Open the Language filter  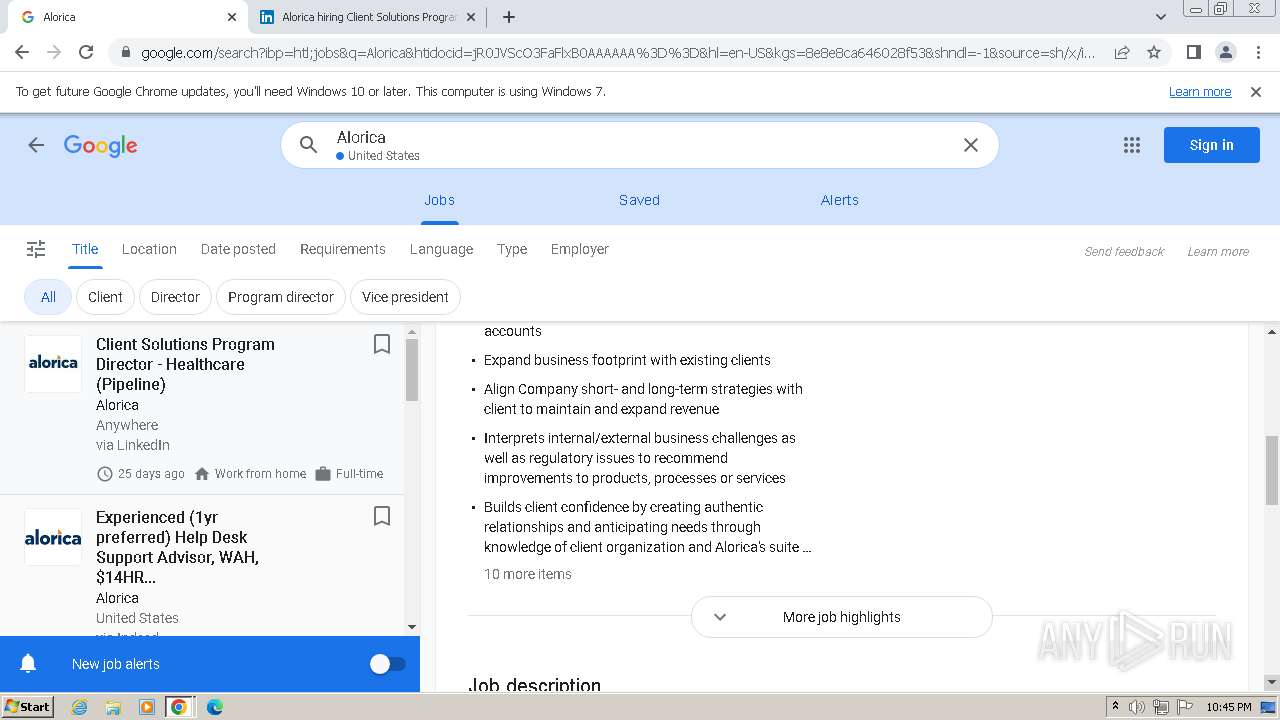(x=441, y=249)
